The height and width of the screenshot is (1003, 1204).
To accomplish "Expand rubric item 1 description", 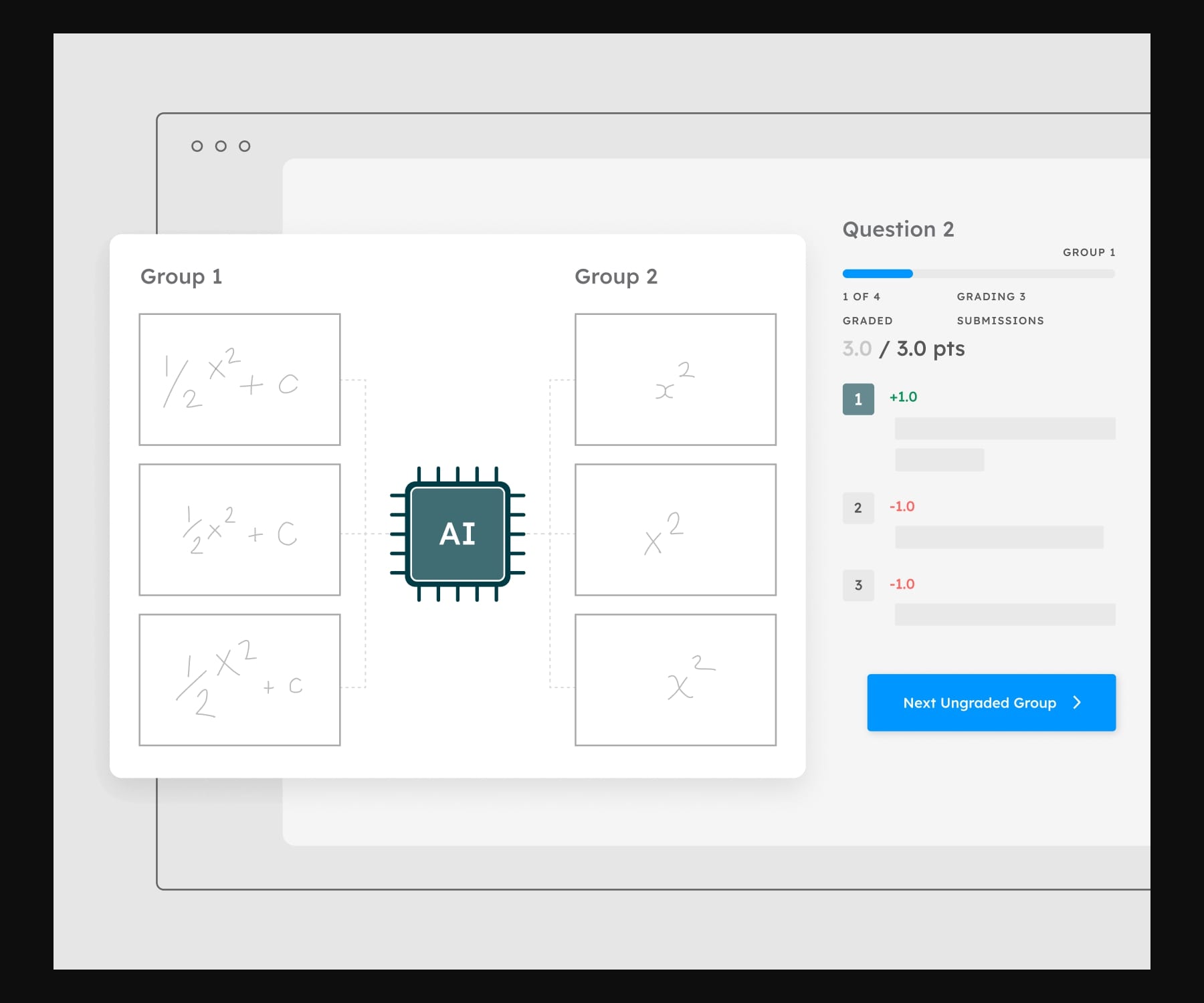I will (1005, 428).
